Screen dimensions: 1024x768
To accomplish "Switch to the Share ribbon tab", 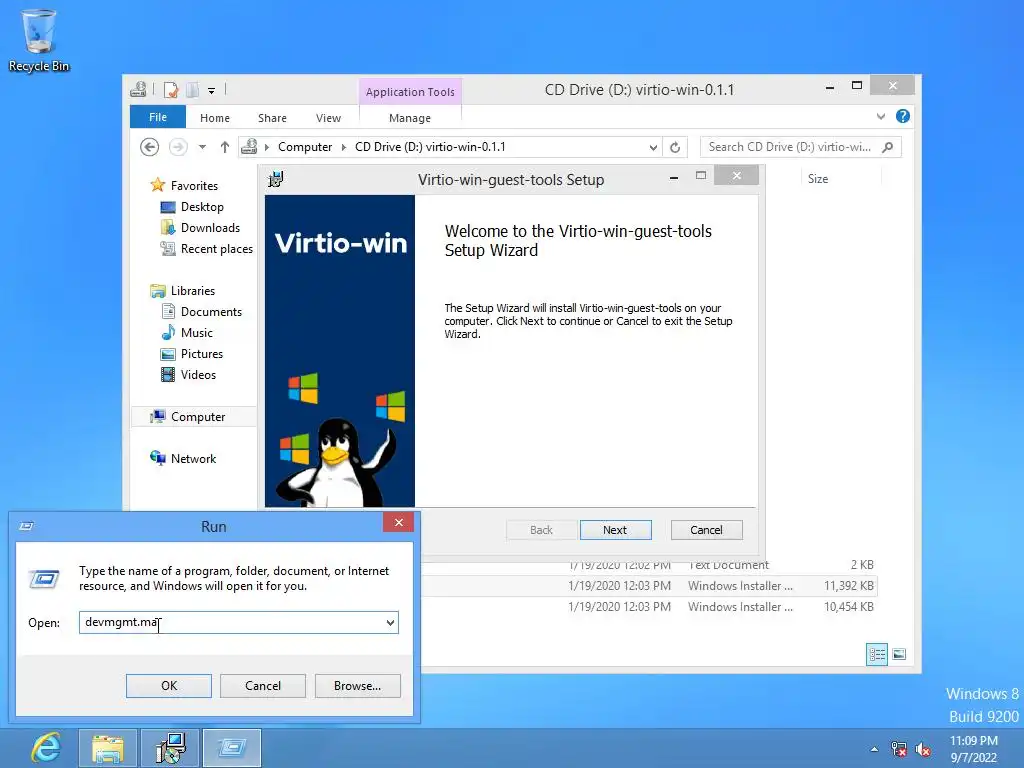I will (x=272, y=118).
